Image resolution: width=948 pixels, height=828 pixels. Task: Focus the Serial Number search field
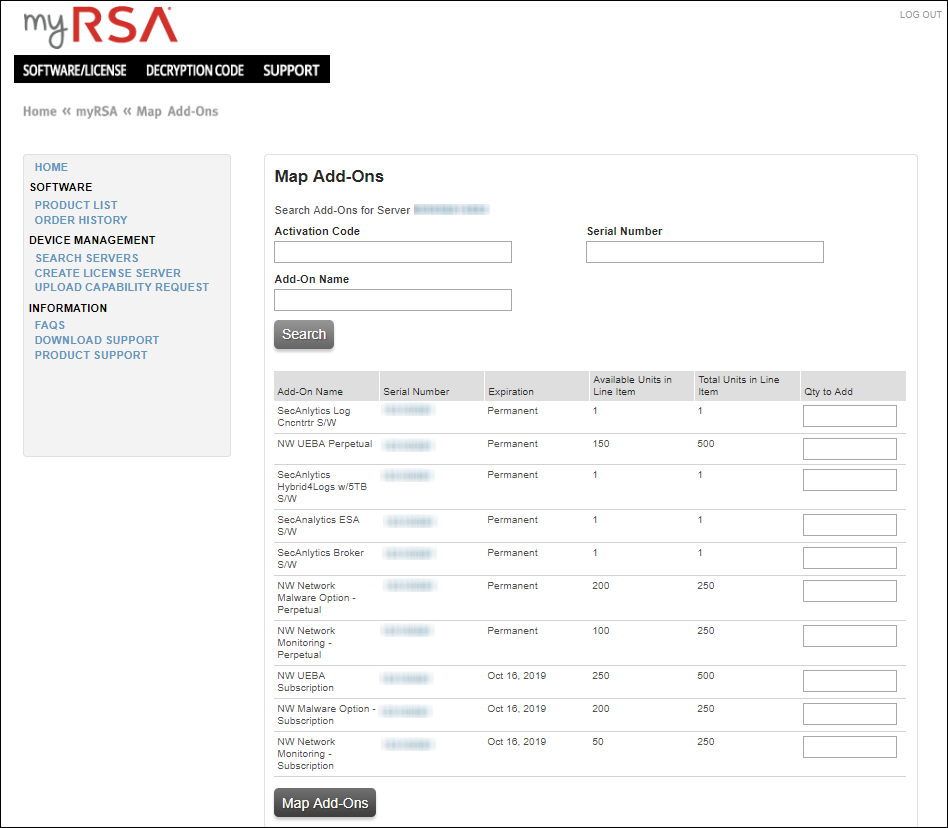tap(705, 252)
